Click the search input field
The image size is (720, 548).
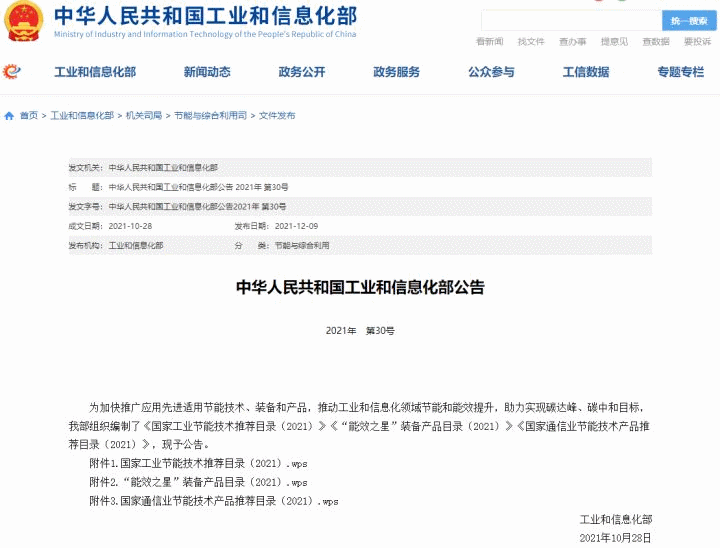point(571,21)
